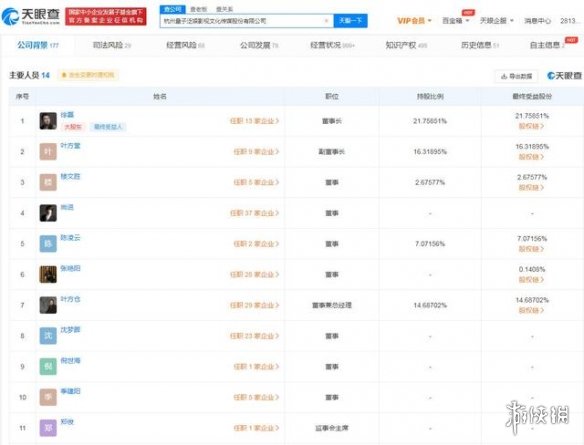Open the VIP会员 dropdown menu
Viewport: 584px width, 445px height.
(x=414, y=21)
